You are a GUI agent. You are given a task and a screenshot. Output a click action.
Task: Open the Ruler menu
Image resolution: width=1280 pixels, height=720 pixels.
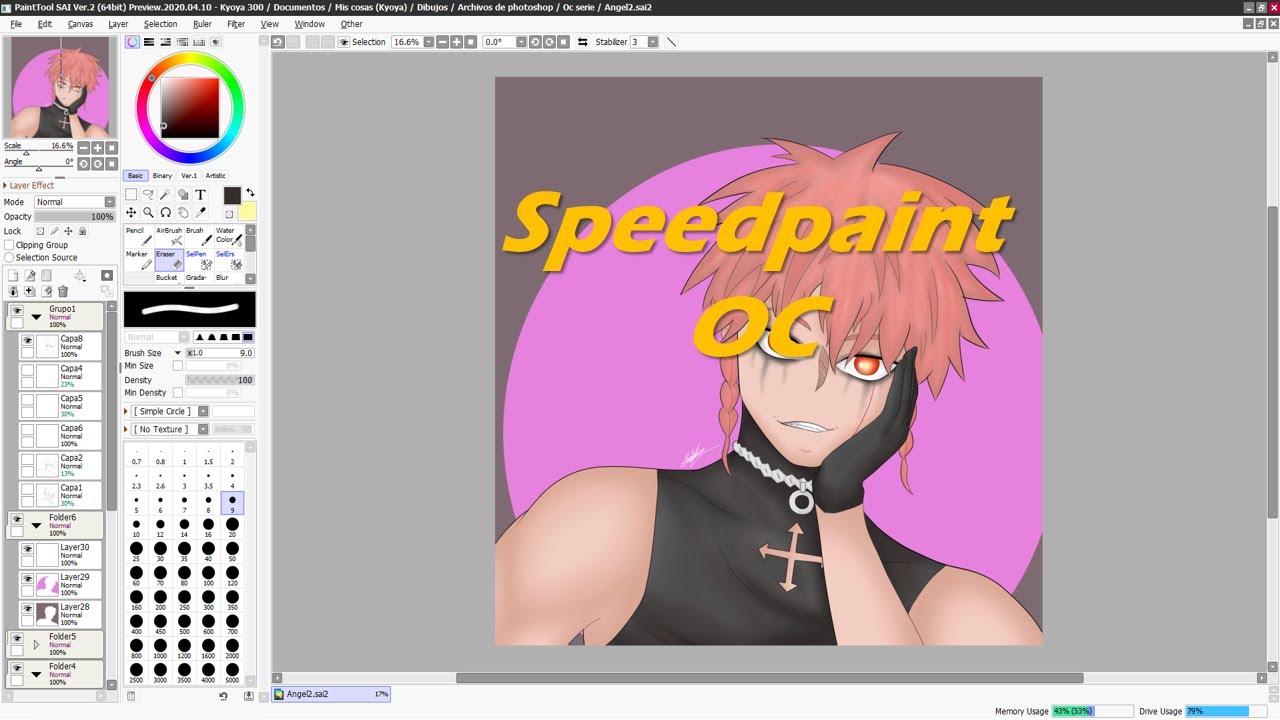point(202,24)
